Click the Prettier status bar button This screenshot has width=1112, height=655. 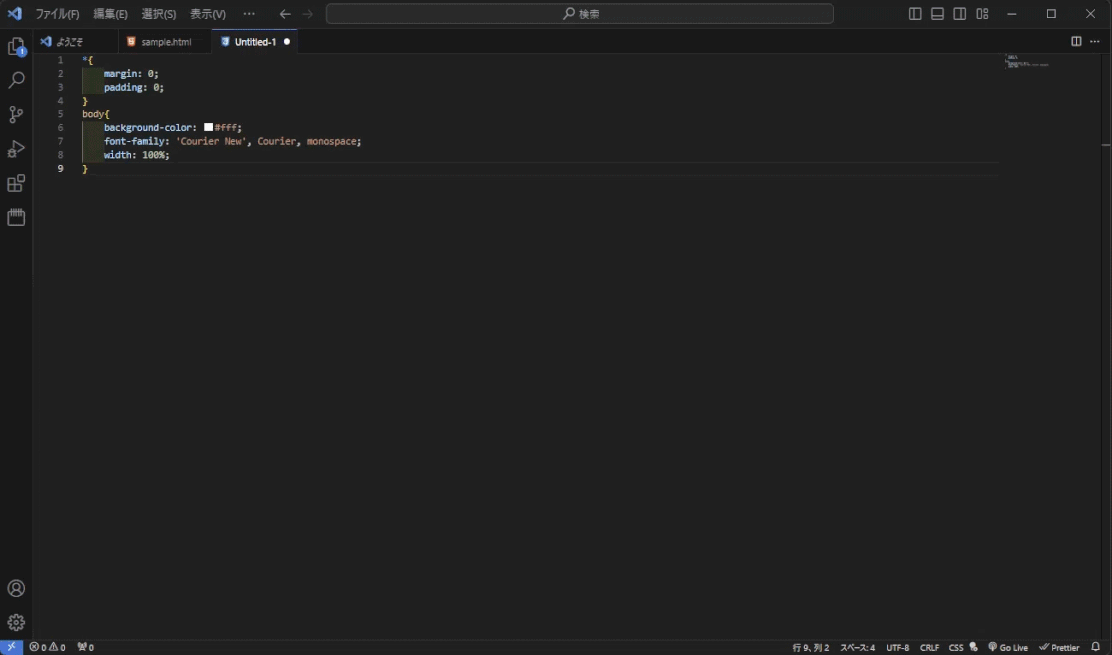1059,647
